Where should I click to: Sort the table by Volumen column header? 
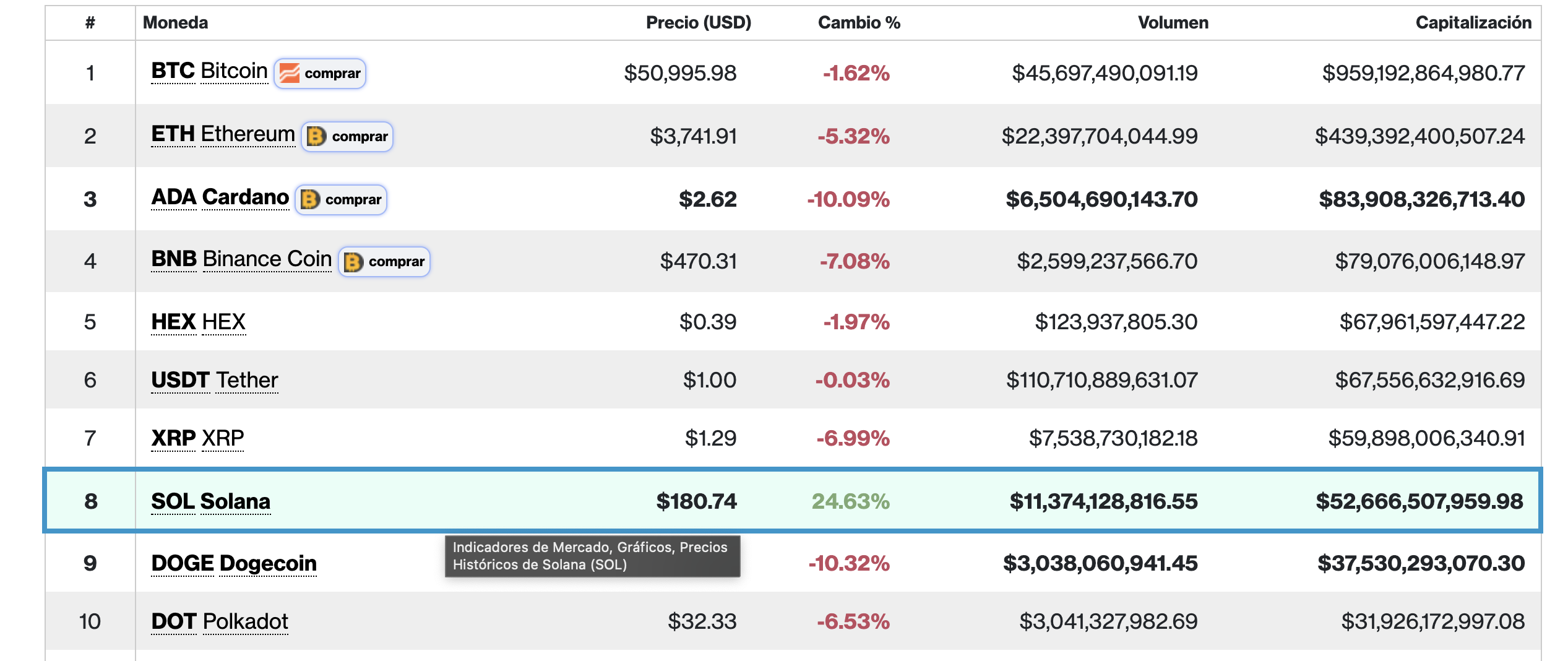pyautogui.click(x=1173, y=23)
